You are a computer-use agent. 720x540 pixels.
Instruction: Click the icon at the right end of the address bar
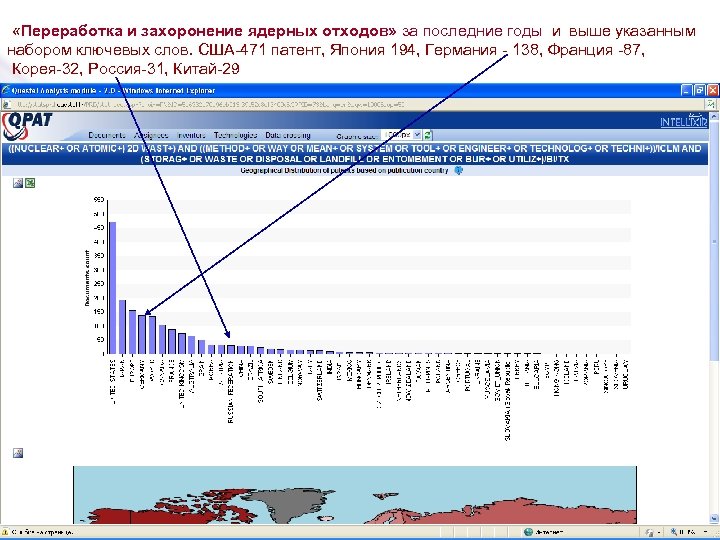(712, 105)
